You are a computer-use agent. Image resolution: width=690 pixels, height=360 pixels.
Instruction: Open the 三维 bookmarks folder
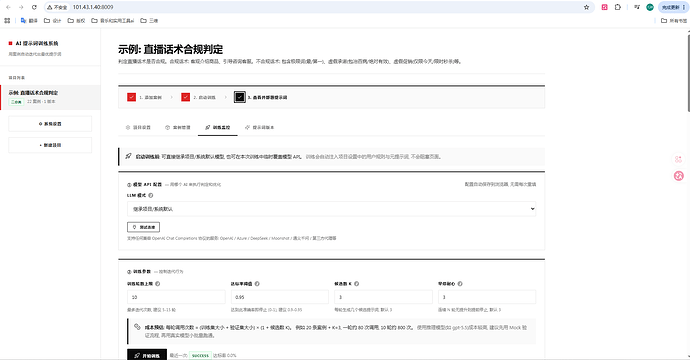tap(149, 20)
